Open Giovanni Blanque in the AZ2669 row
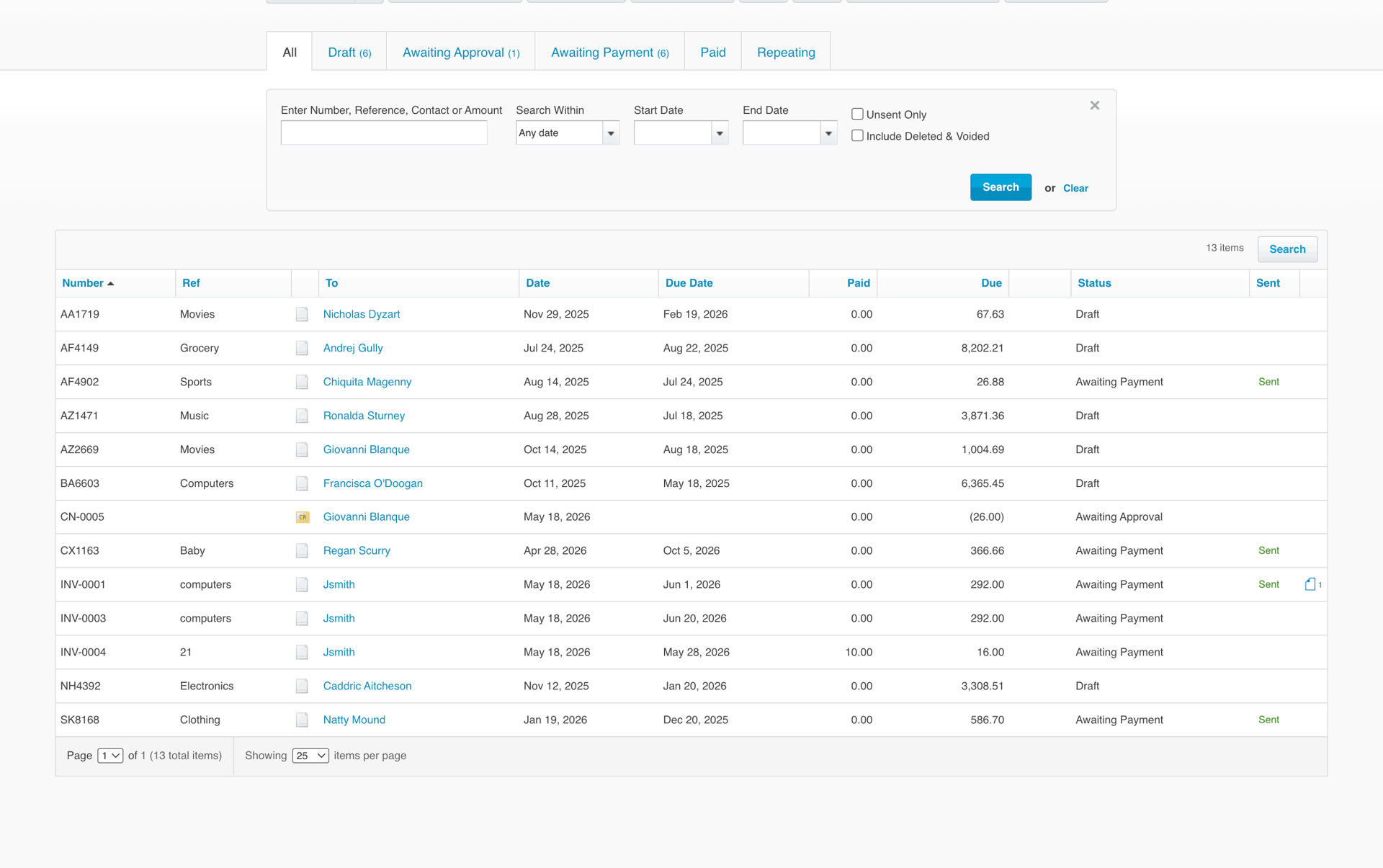1383x868 pixels. tap(367, 449)
